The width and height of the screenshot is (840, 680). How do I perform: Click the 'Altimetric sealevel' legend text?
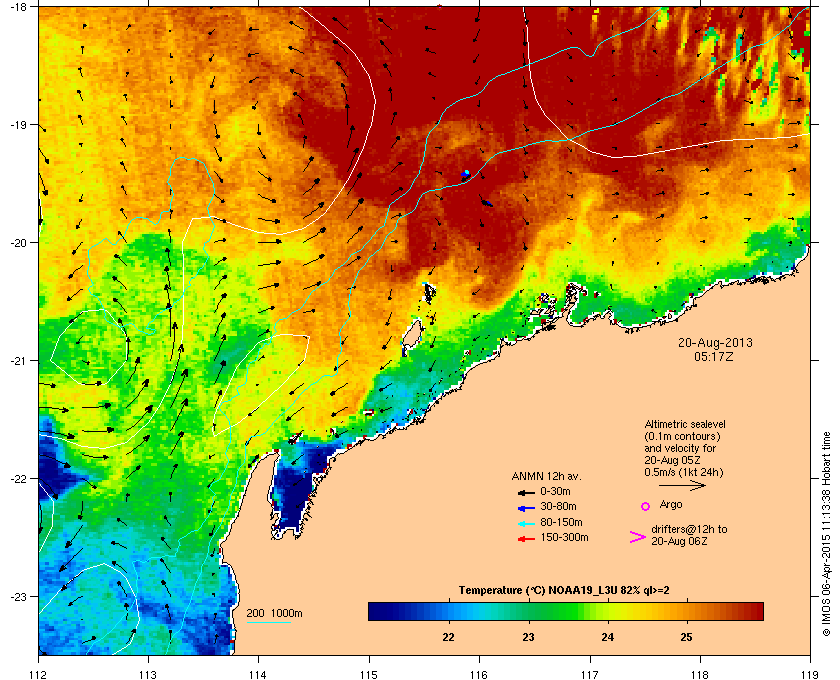(685, 424)
